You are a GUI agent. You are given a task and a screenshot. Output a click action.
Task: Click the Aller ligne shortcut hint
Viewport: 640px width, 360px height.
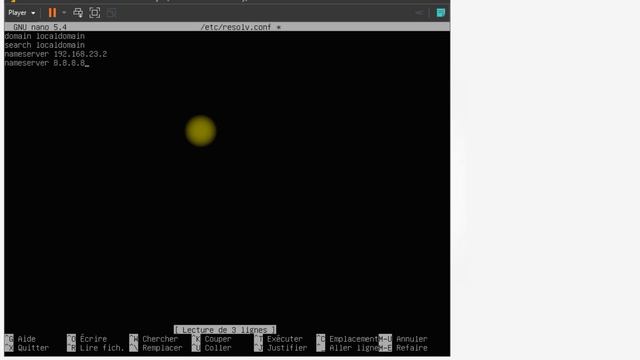(x=347, y=348)
